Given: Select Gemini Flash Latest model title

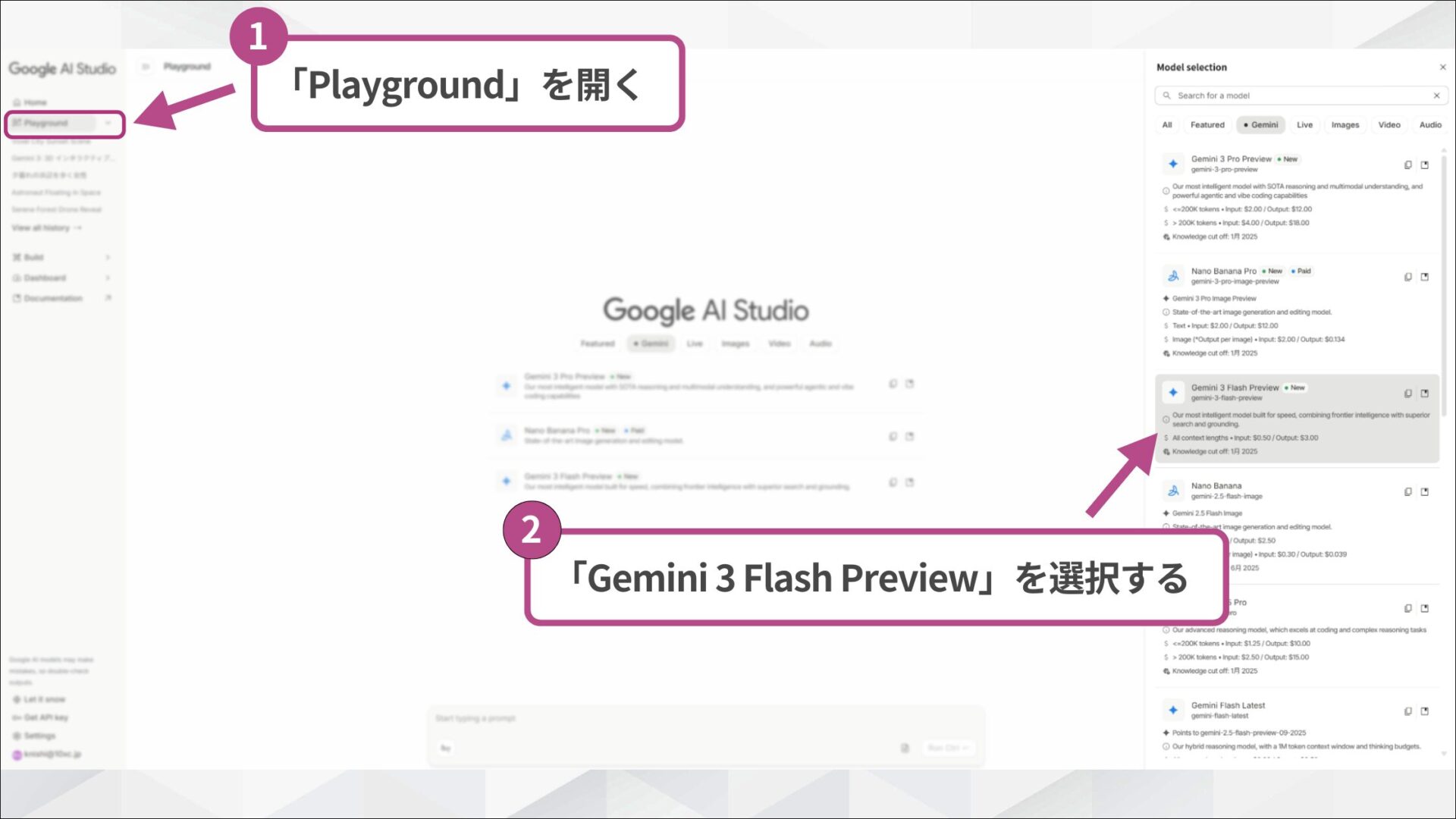Looking at the screenshot, I should coord(1228,705).
